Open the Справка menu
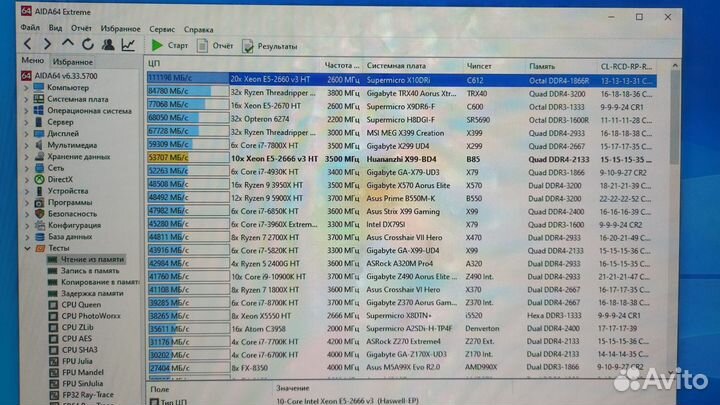The width and height of the screenshot is (720, 405). 198,29
